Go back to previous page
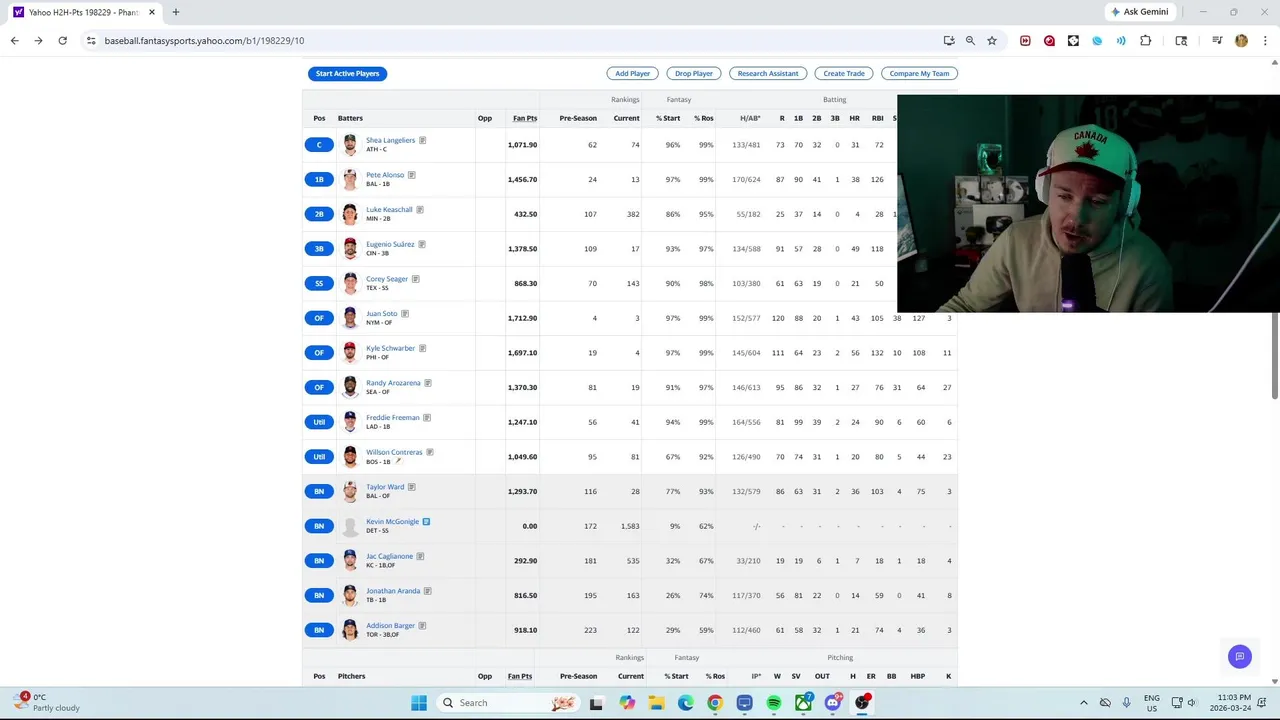Image resolution: width=1280 pixels, height=720 pixels. point(14,41)
